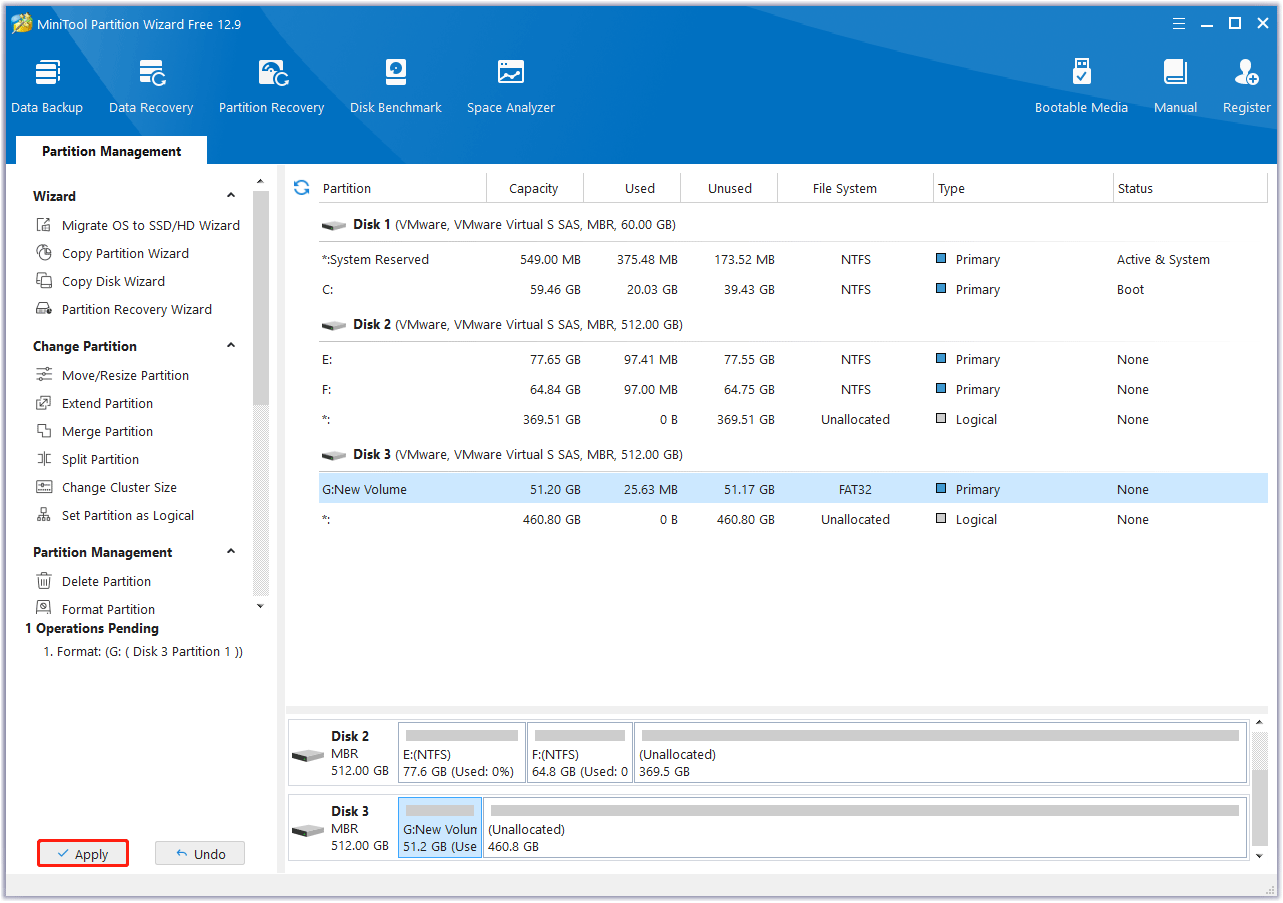Sort by the Unused column header
The height and width of the screenshot is (903, 1283).
point(730,188)
